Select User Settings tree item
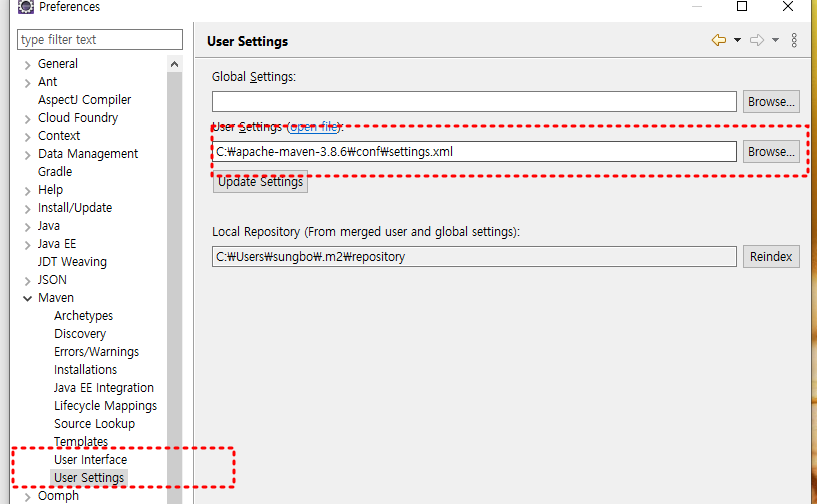817x504 pixels. pyautogui.click(x=89, y=477)
